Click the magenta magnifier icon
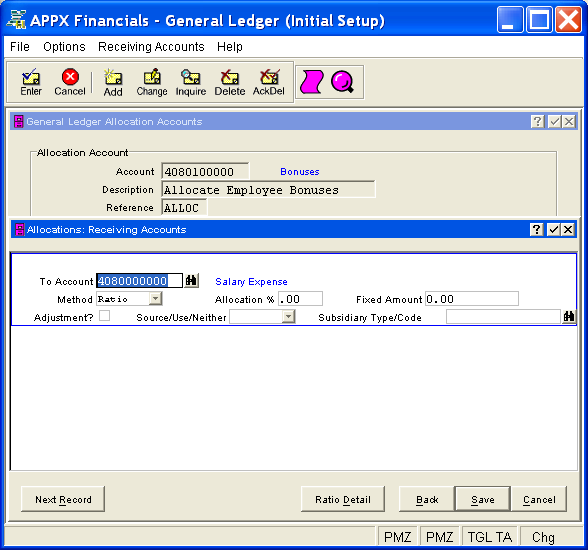 [342, 82]
